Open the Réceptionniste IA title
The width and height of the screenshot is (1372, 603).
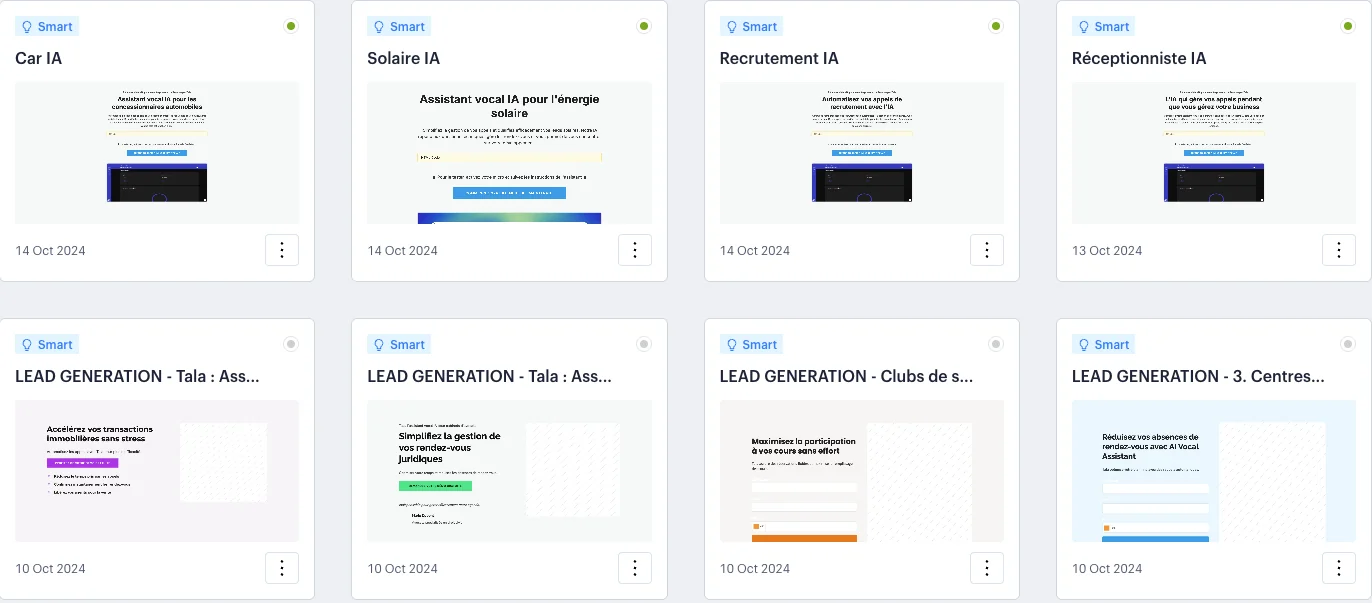pyautogui.click(x=1139, y=58)
